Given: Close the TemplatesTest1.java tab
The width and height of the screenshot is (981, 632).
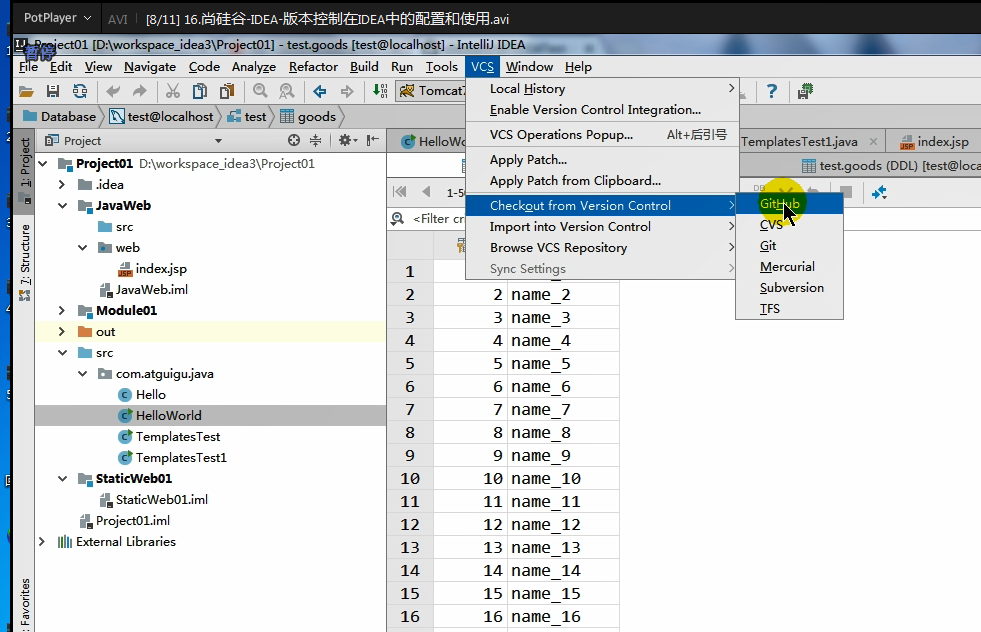Looking at the screenshot, I should pyautogui.click(x=873, y=141).
